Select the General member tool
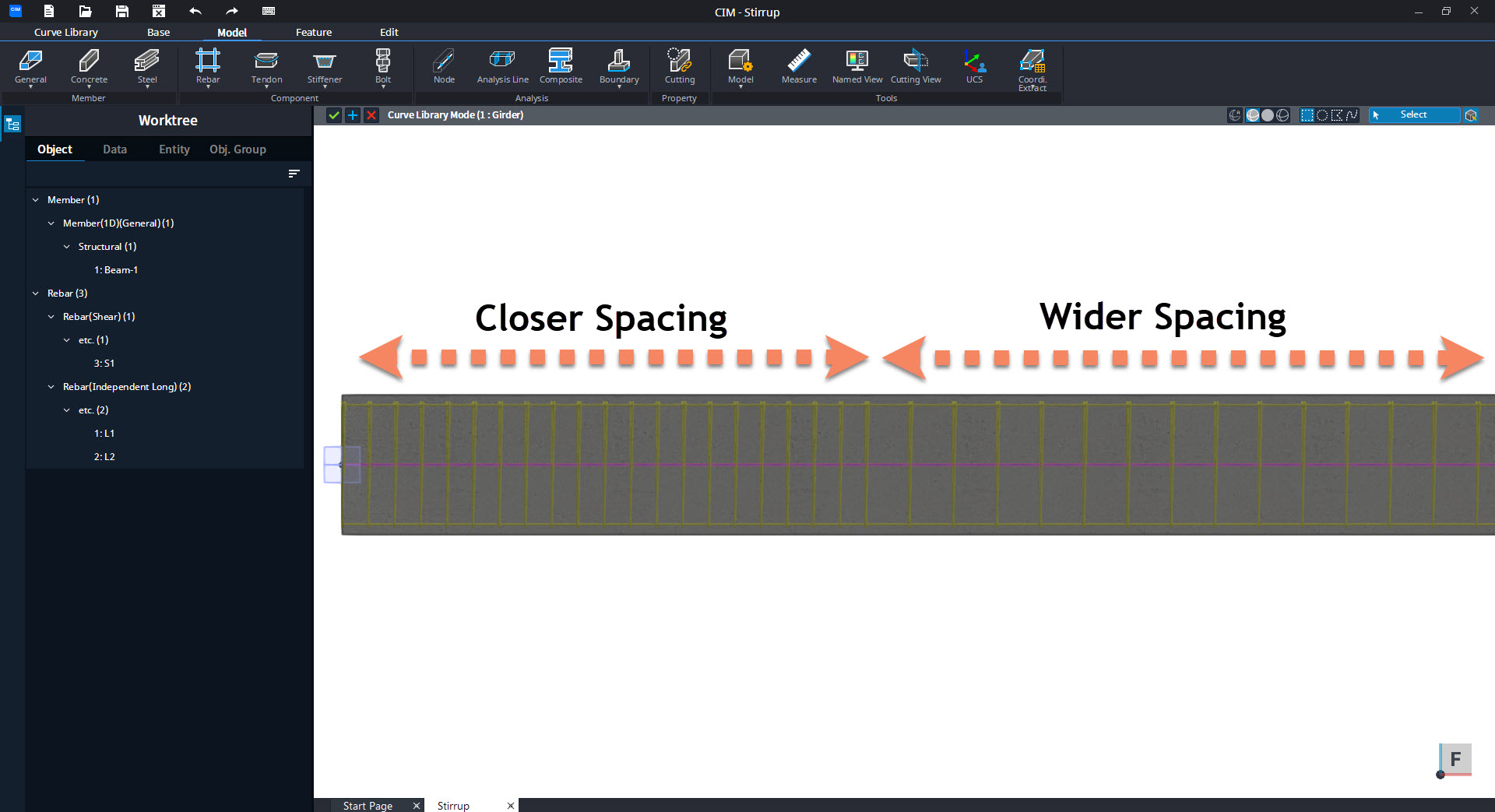This screenshot has width=1495, height=812. (30, 67)
